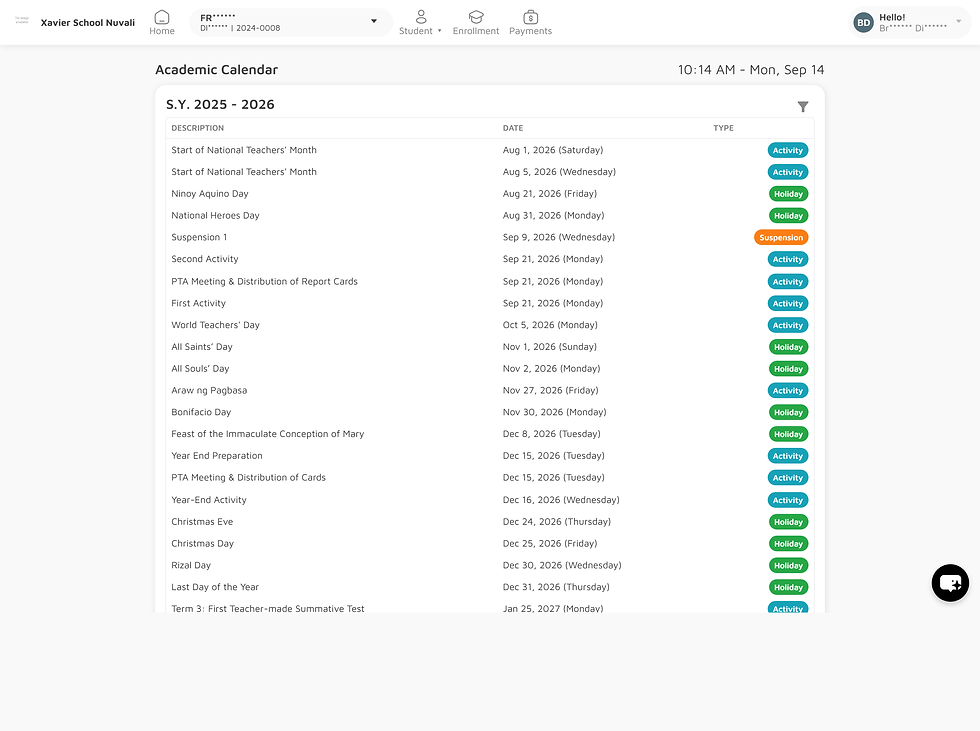Click the Student person icon
The width and height of the screenshot is (980, 731).
point(421,17)
